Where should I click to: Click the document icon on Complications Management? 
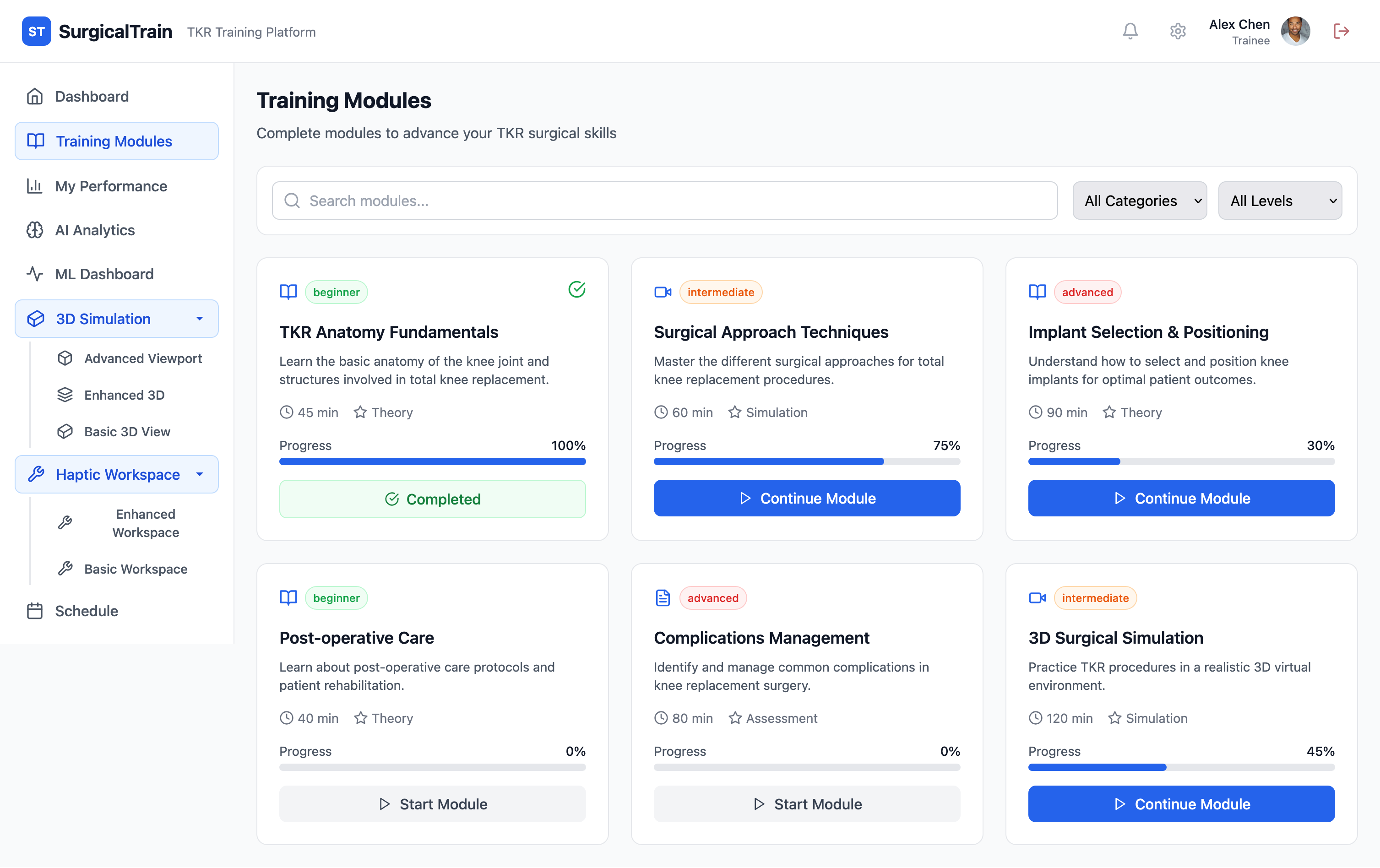coord(663,597)
